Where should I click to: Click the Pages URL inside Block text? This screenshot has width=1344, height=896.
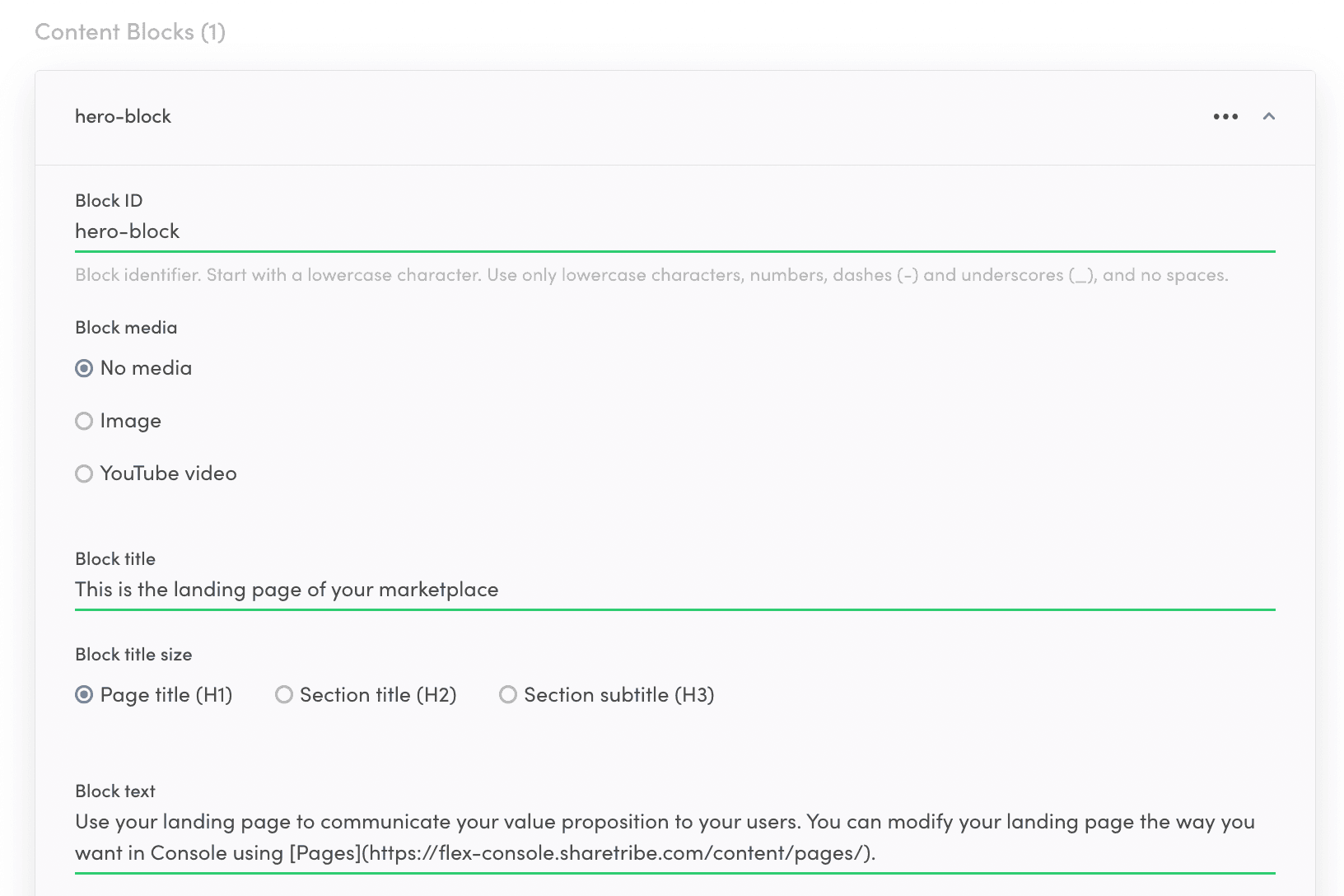coord(618,853)
